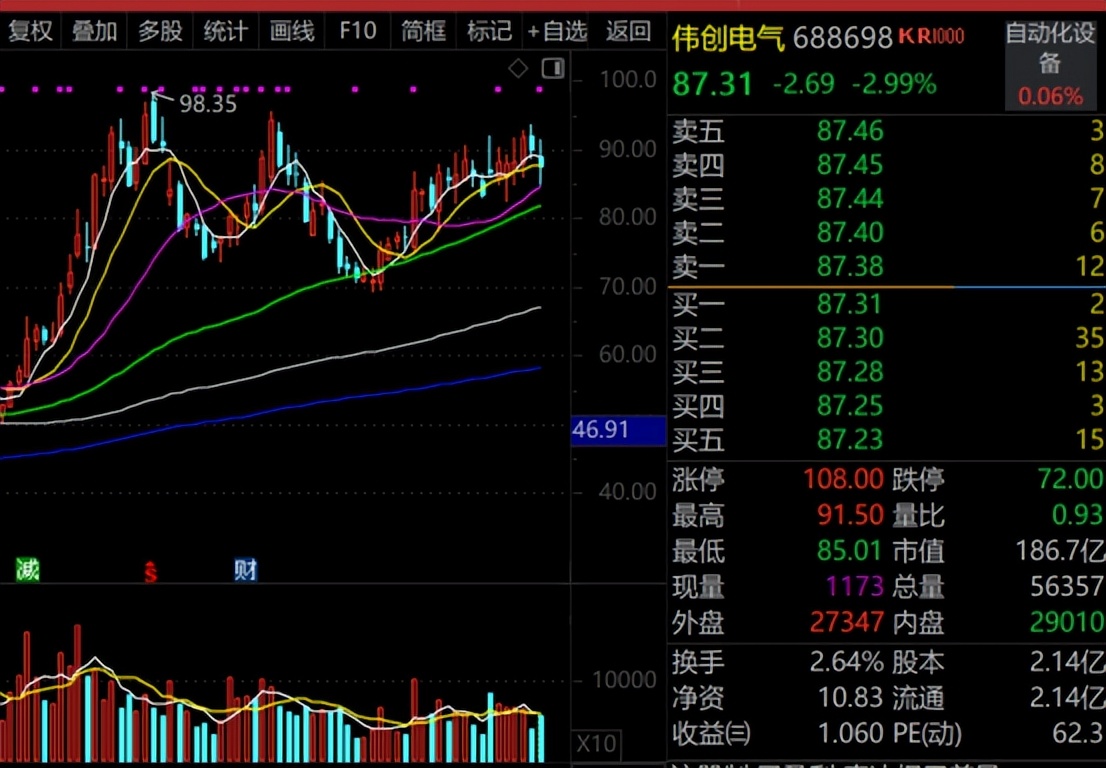Click the diamond marker icon above chart
Viewport: 1106px width, 768px height.
pos(518,69)
